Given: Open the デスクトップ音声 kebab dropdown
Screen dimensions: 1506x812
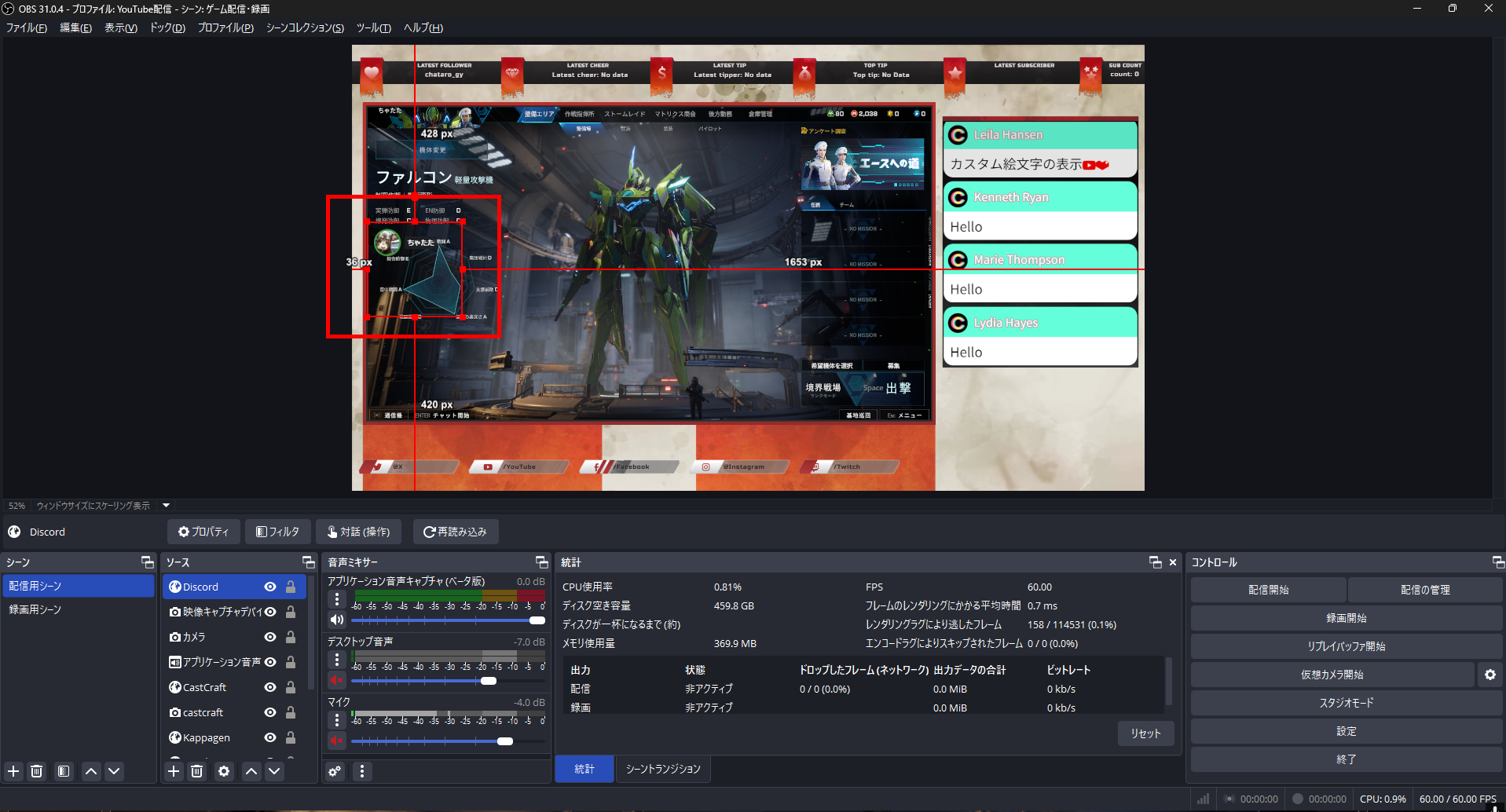Looking at the screenshot, I should (337, 660).
